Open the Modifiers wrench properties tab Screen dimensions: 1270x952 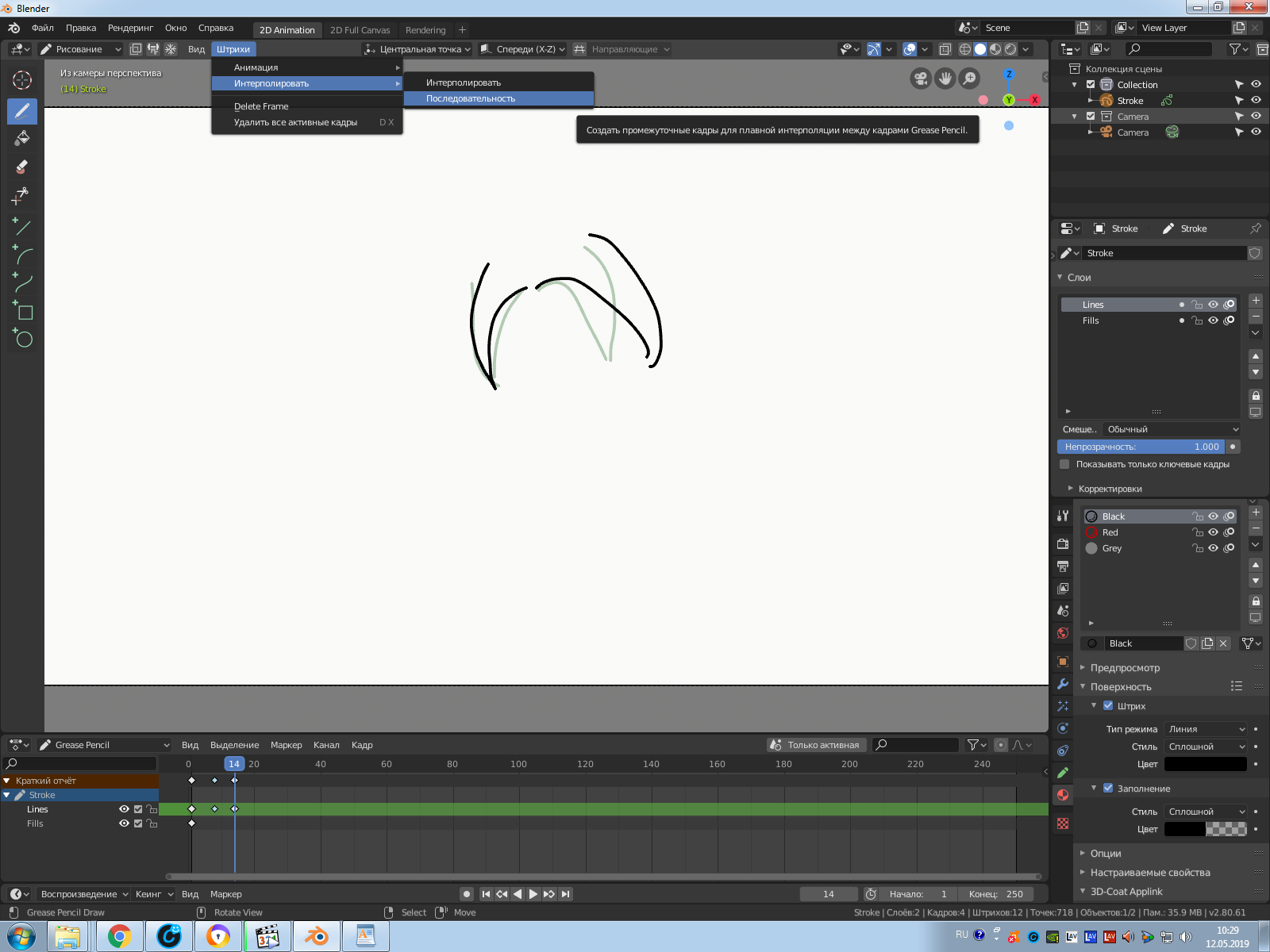point(1063,684)
